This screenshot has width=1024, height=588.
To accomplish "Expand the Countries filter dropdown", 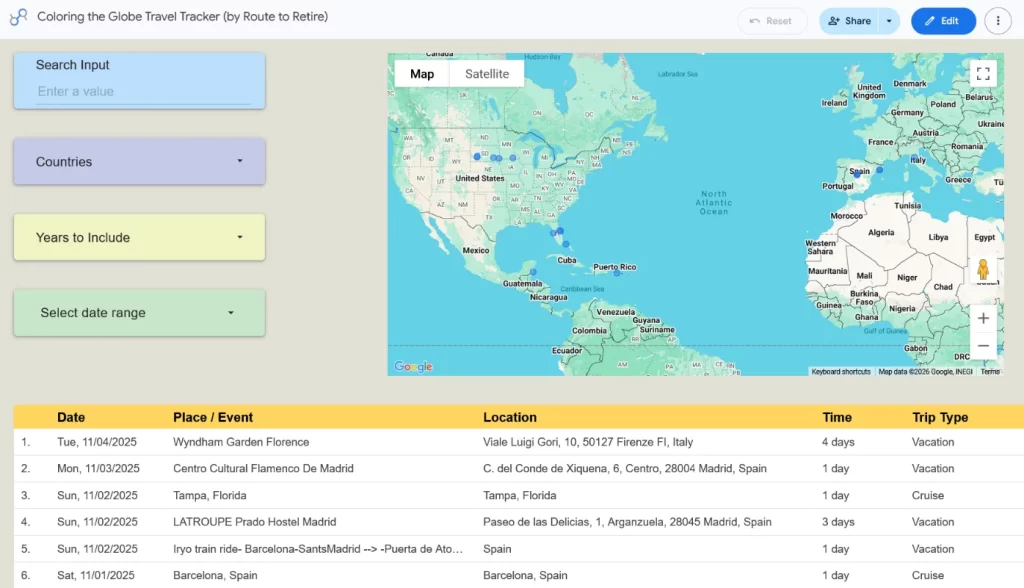I will coord(139,161).
